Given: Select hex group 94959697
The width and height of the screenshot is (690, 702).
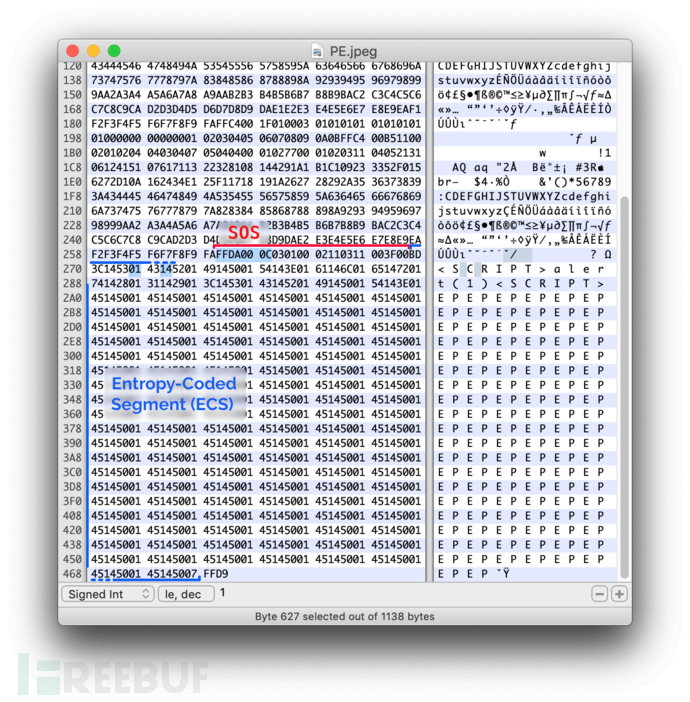Looking at the screenshot, I should [x=396, y=211].
